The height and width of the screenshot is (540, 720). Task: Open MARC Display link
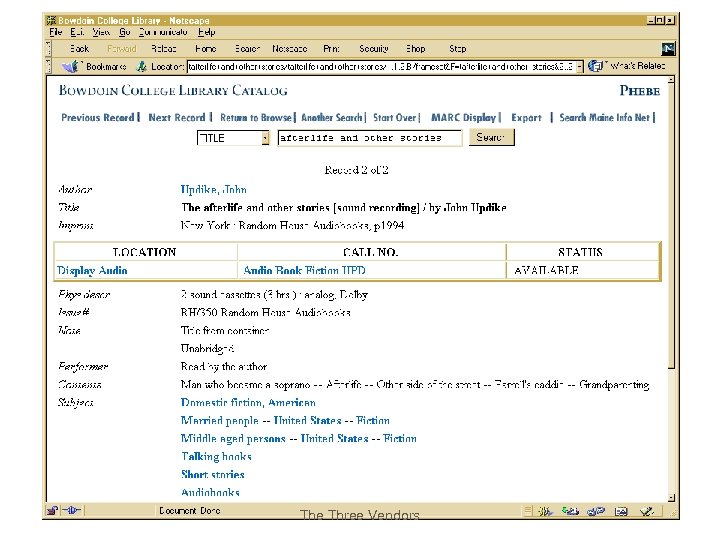463,118
